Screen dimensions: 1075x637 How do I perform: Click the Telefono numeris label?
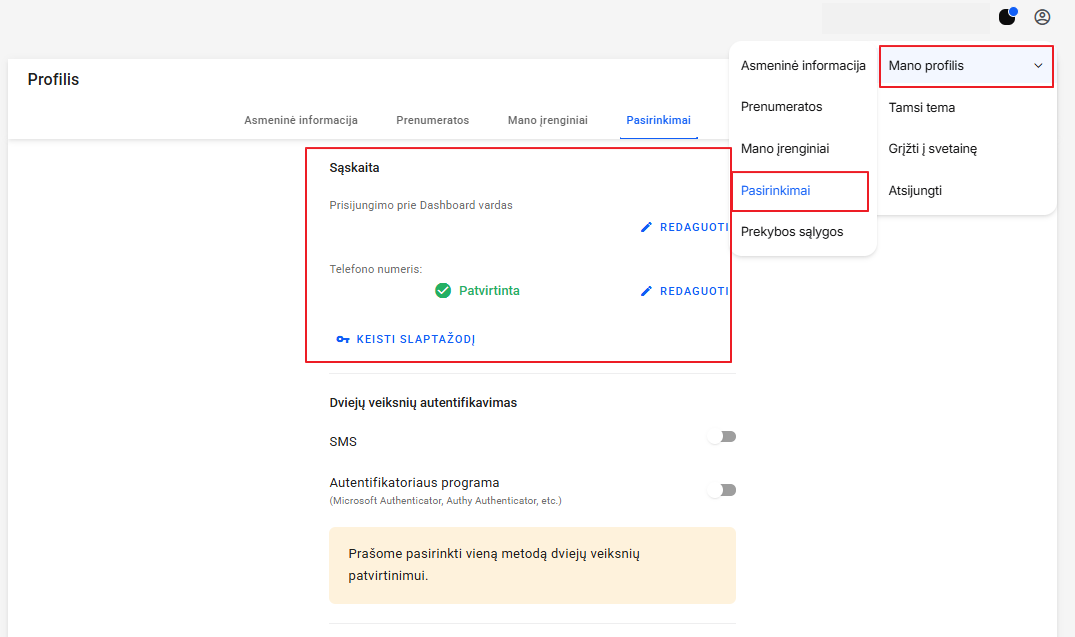coord(376,269)
